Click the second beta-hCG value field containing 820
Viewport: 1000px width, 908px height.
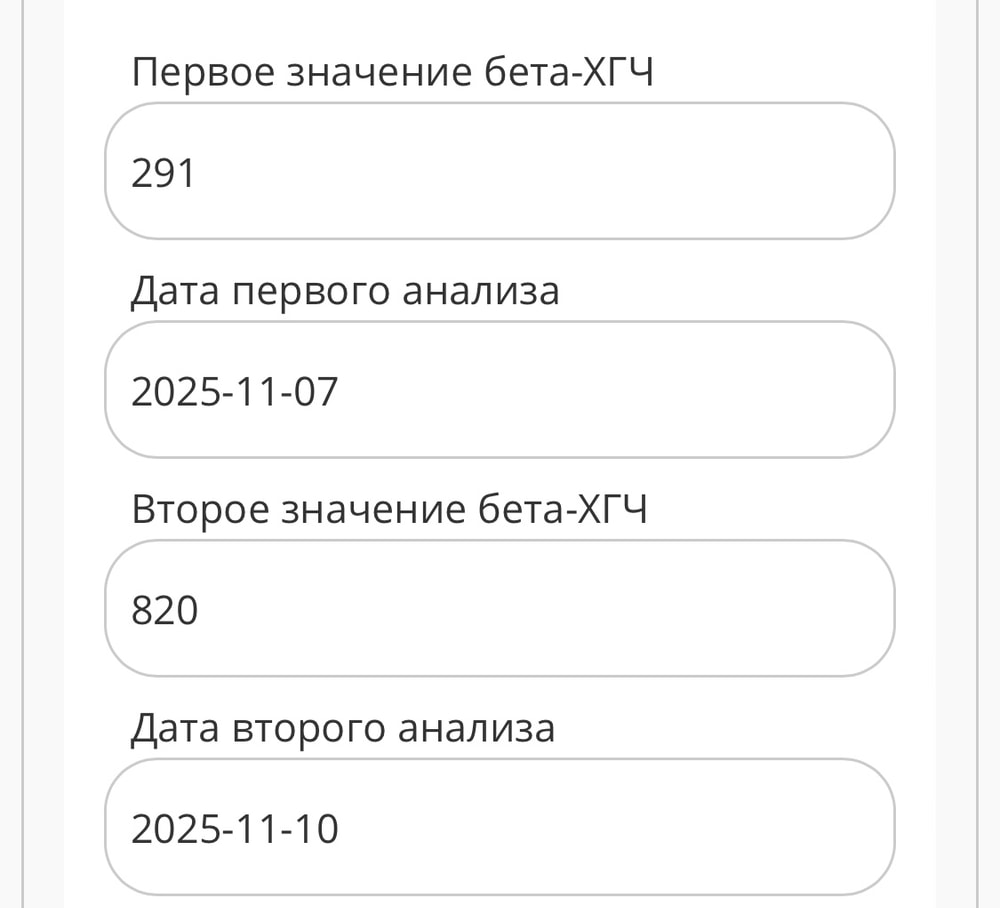click(500, 608)
